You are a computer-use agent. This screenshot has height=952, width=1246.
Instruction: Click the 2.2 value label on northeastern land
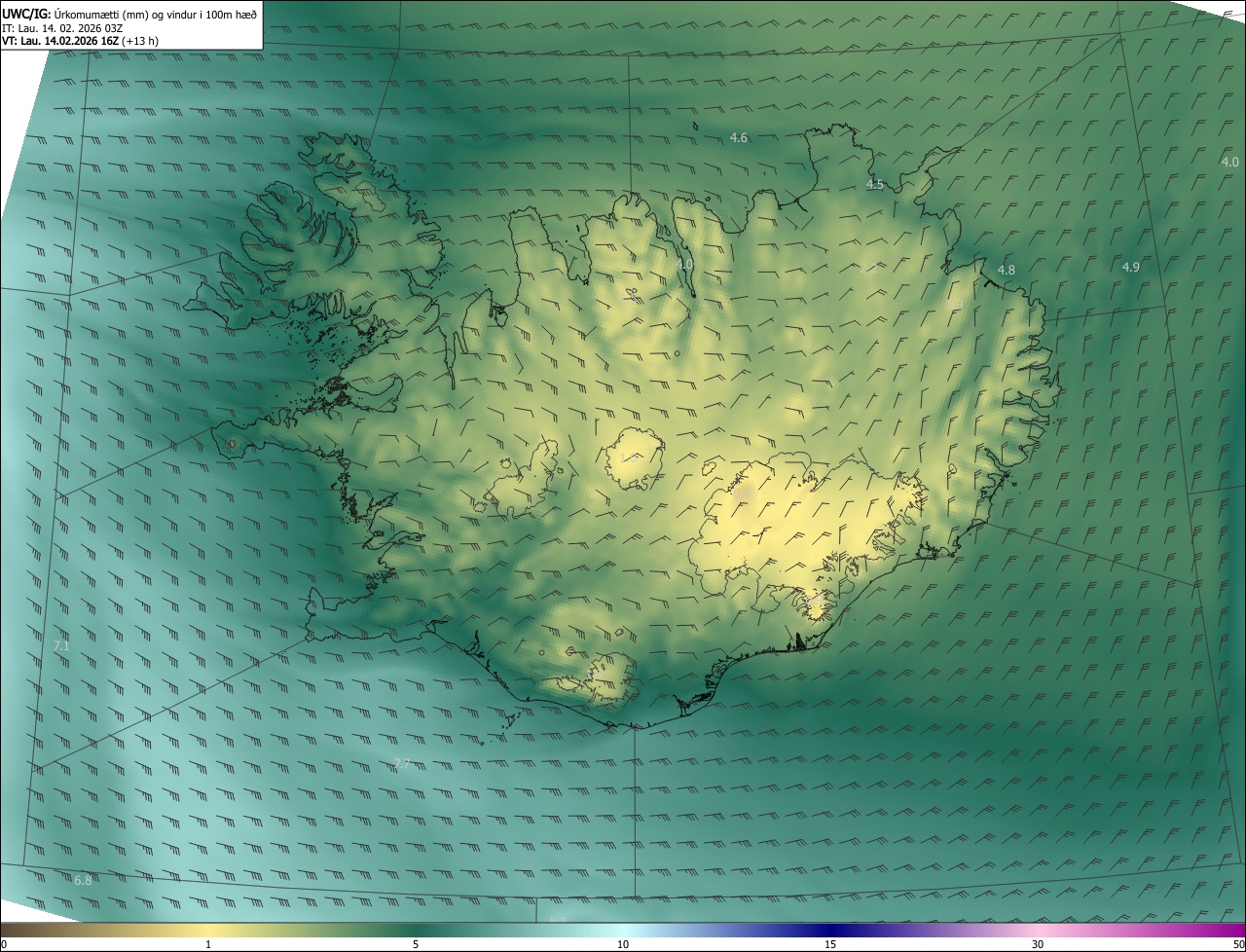869,268
